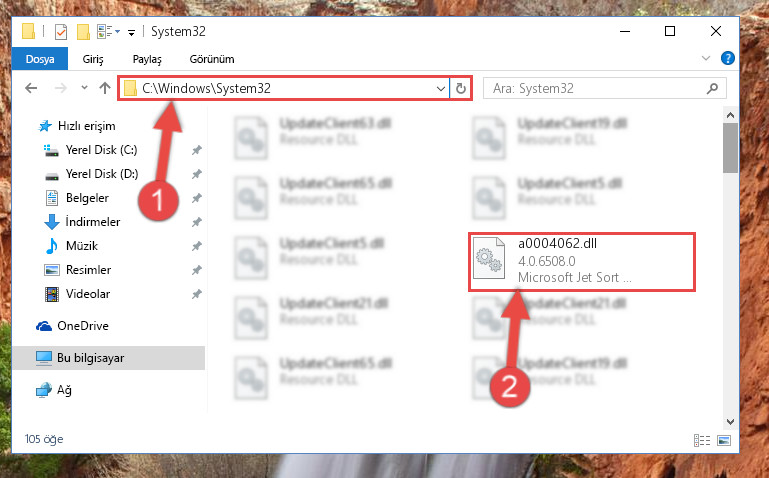The height and width of the screenshot is (478, 769).
Task: Expand the ribbon chevron
Action: tap(706, 58)
